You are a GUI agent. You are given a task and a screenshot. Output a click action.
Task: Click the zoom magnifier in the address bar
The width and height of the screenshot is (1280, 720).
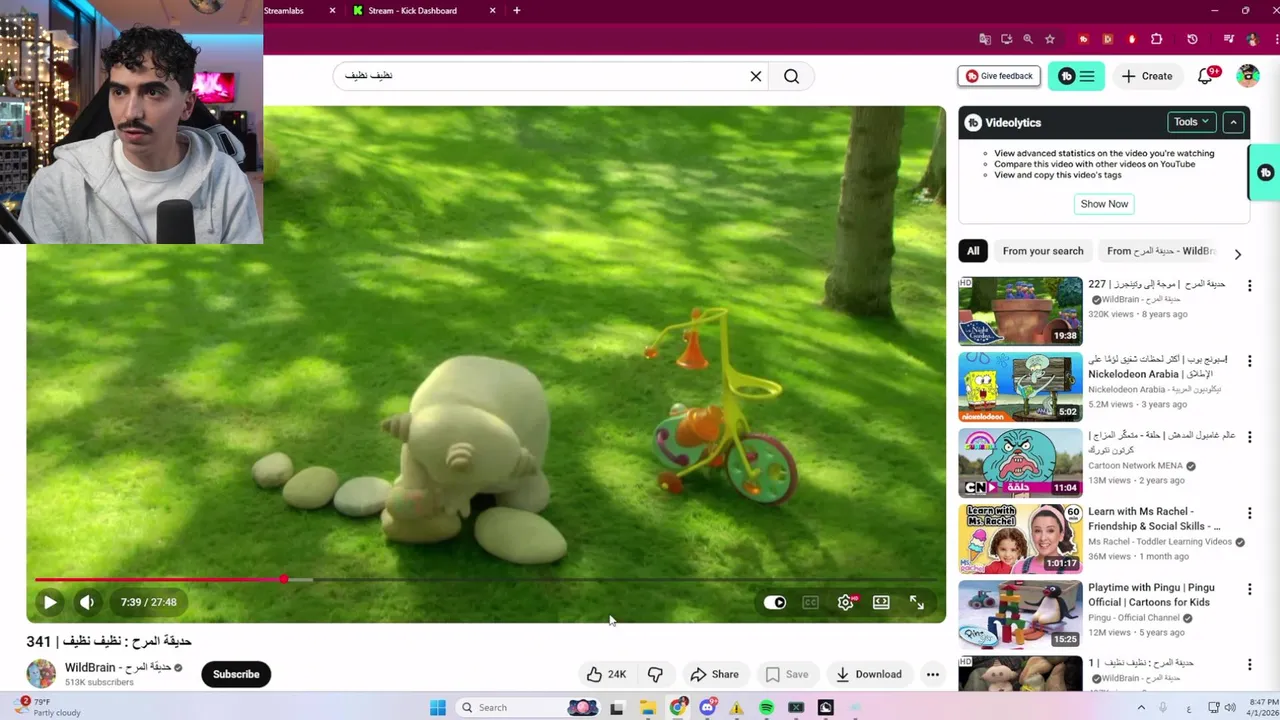pos(1028,39)
